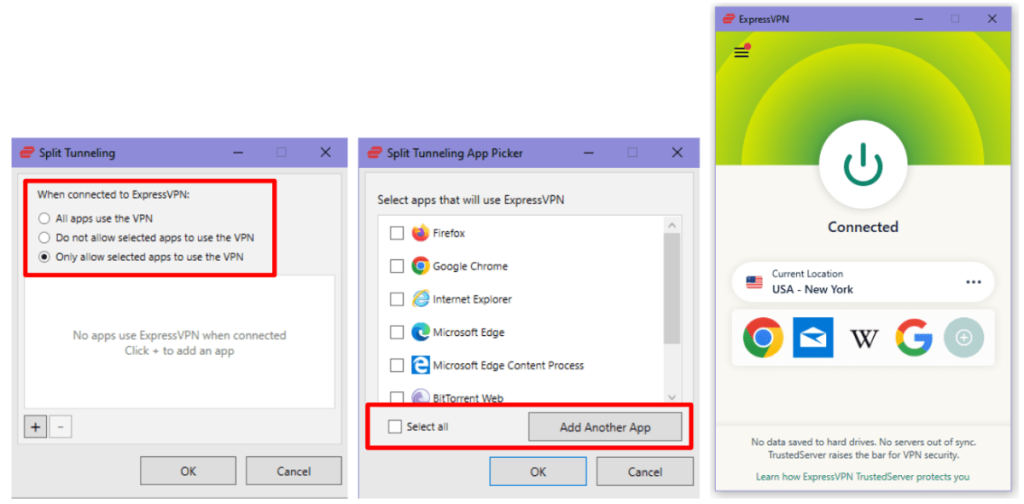Check the Microsoft Edge Content Process checkbox
The height and width of the screenshot is (504, 1024).
[x=396, y=365]
